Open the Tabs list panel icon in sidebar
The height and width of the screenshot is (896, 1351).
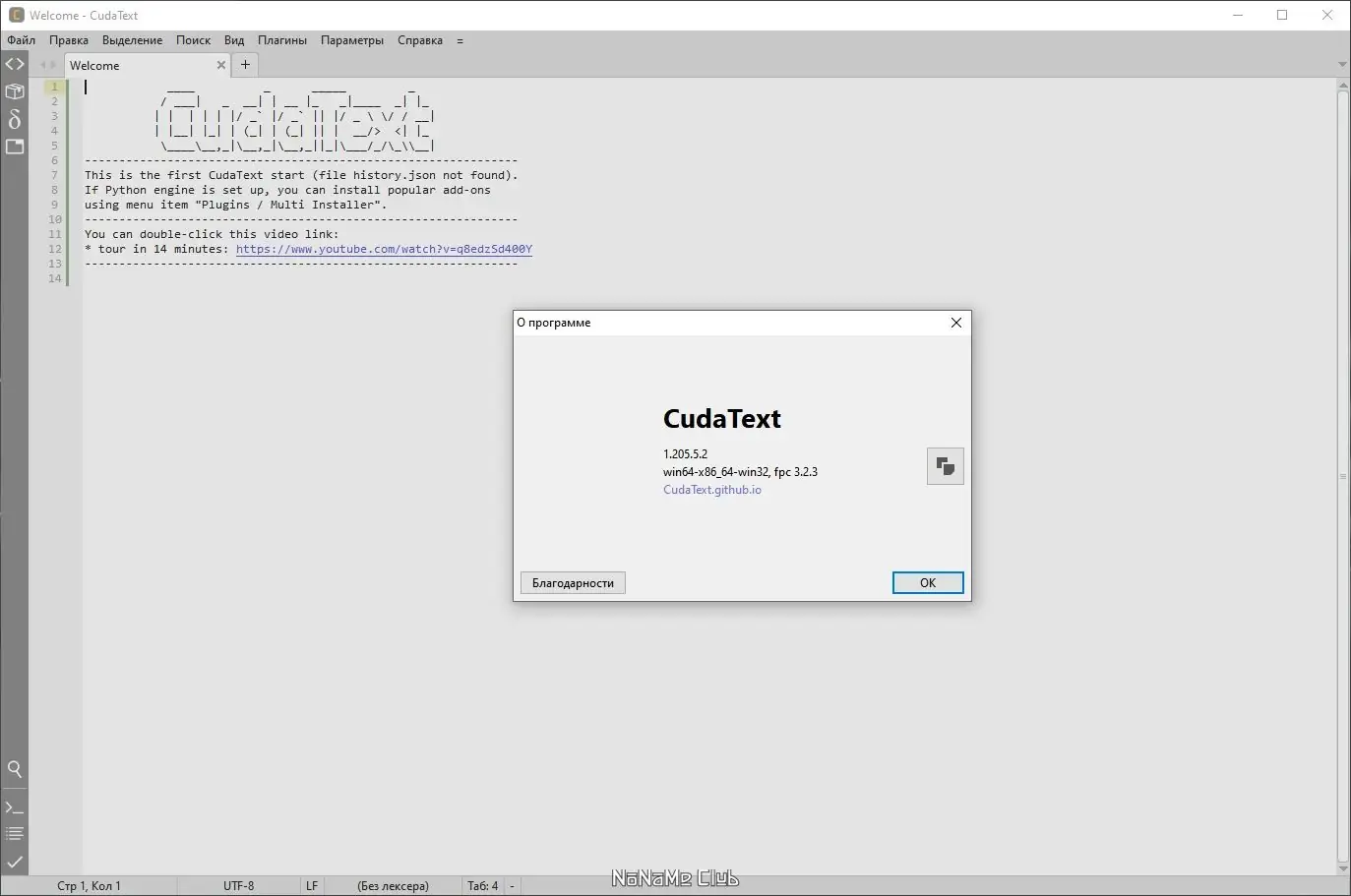[15, 147]
